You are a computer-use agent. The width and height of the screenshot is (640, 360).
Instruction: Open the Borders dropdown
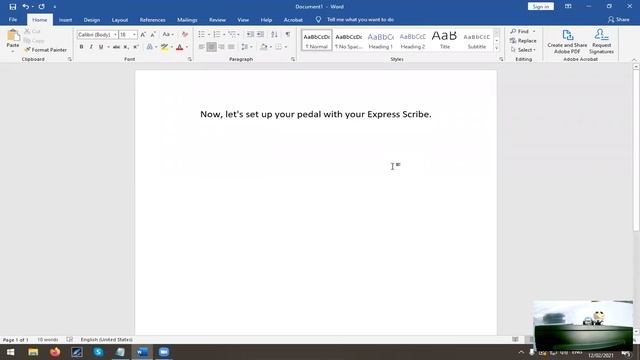point(286,47)
